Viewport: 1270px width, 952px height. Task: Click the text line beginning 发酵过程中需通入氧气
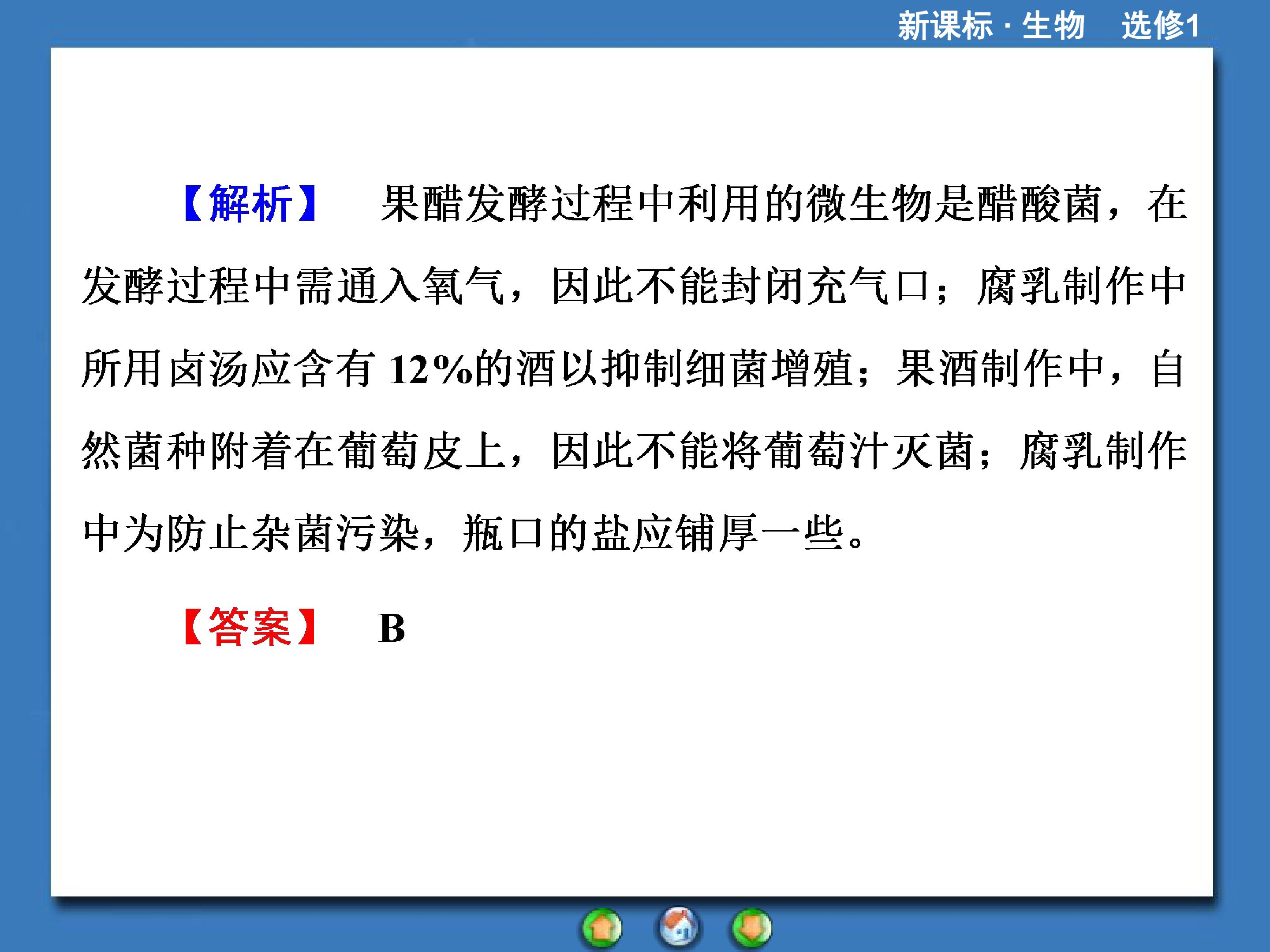(635, 286)
